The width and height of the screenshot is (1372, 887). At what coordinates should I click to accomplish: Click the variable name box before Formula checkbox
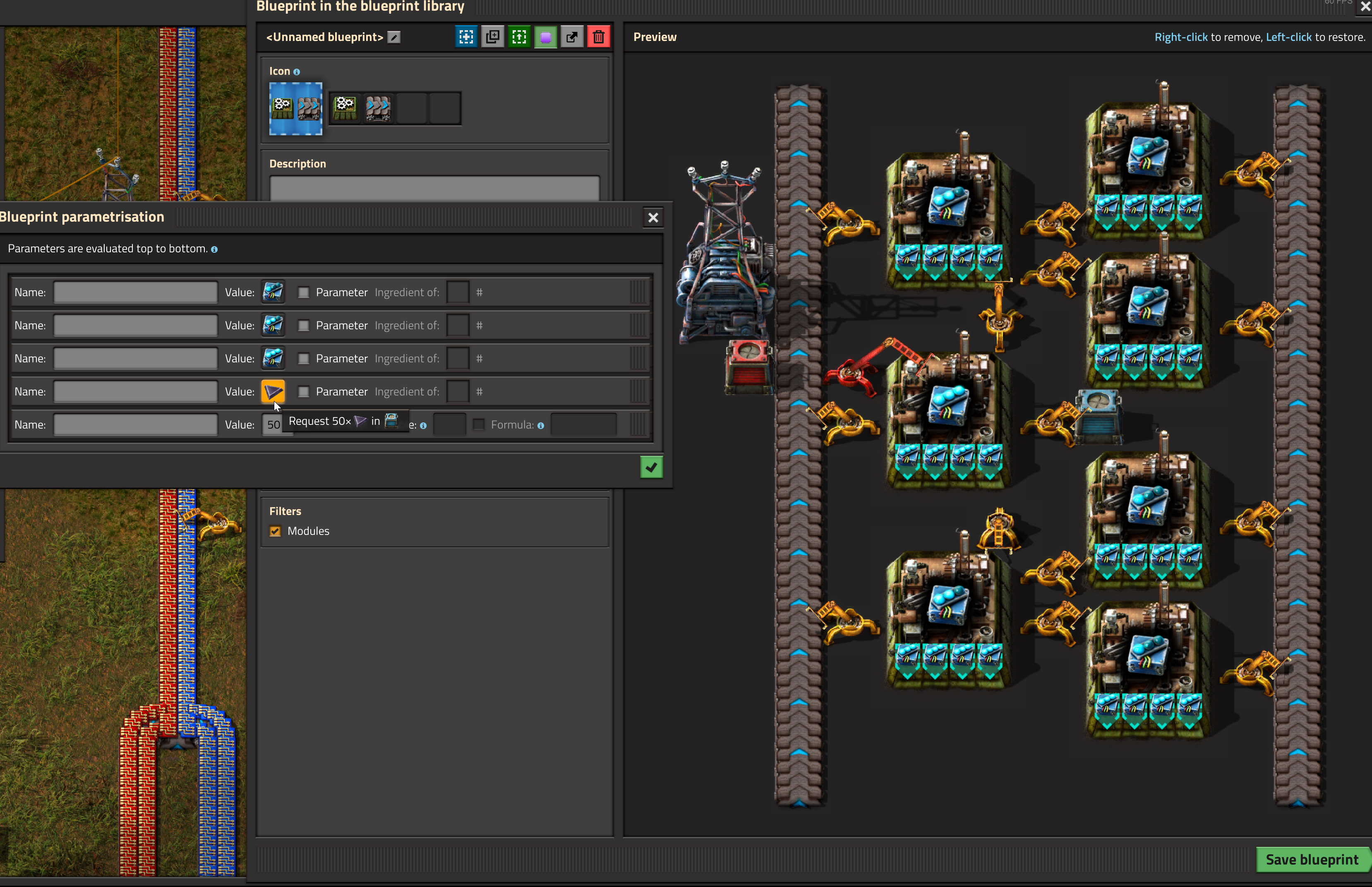click(449, 424)
